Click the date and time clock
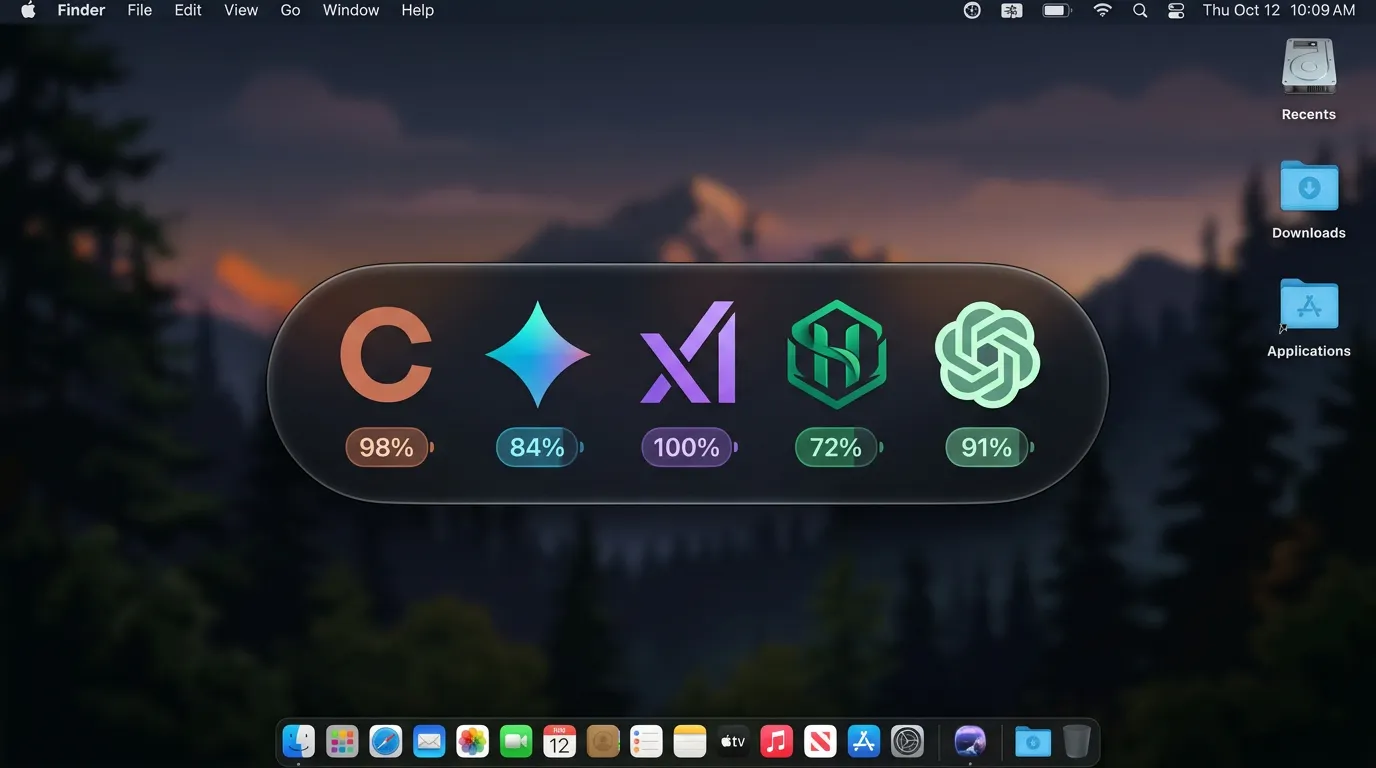 click(1279, 10)
